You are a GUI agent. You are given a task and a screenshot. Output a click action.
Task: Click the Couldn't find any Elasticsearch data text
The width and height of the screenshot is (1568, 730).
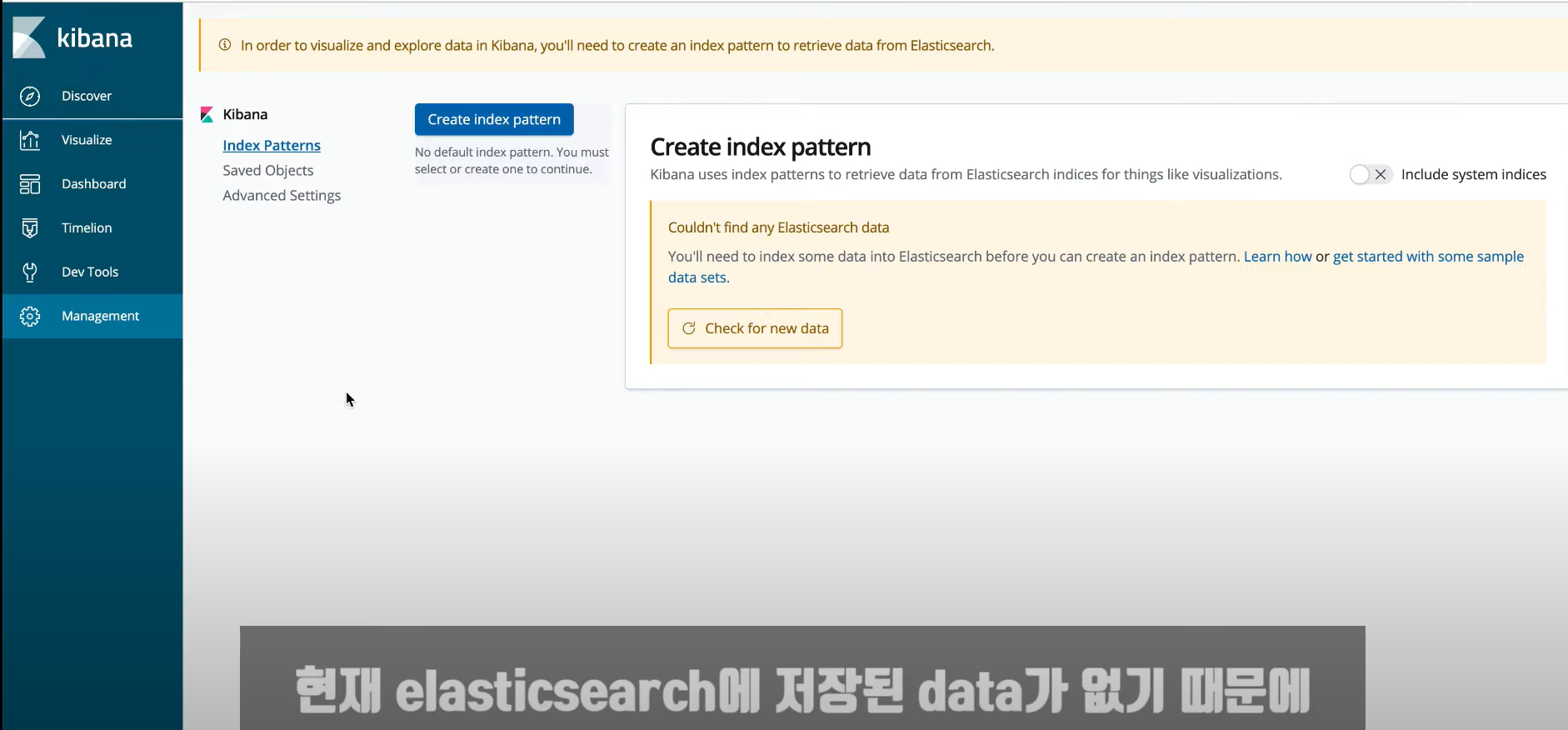coord(778,227)
